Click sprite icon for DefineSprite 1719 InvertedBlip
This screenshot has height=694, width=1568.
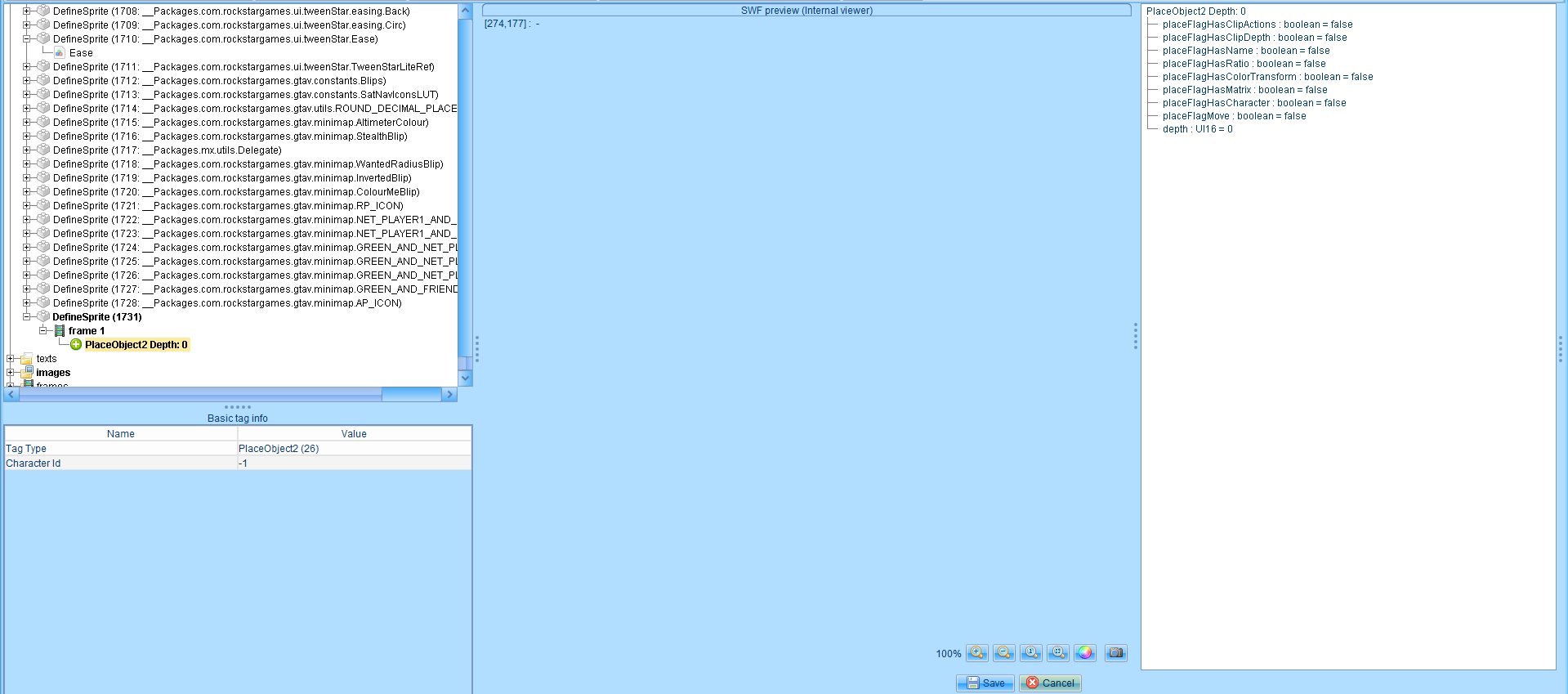point(44,177)
